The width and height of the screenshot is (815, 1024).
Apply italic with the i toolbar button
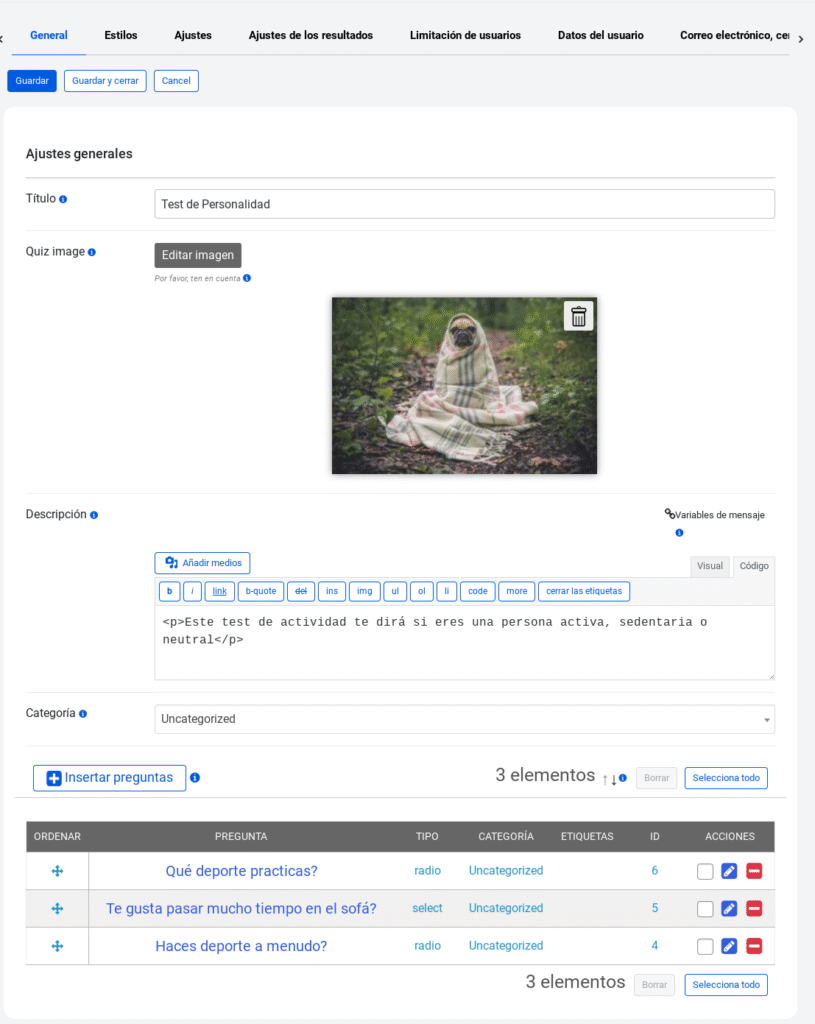193,591
